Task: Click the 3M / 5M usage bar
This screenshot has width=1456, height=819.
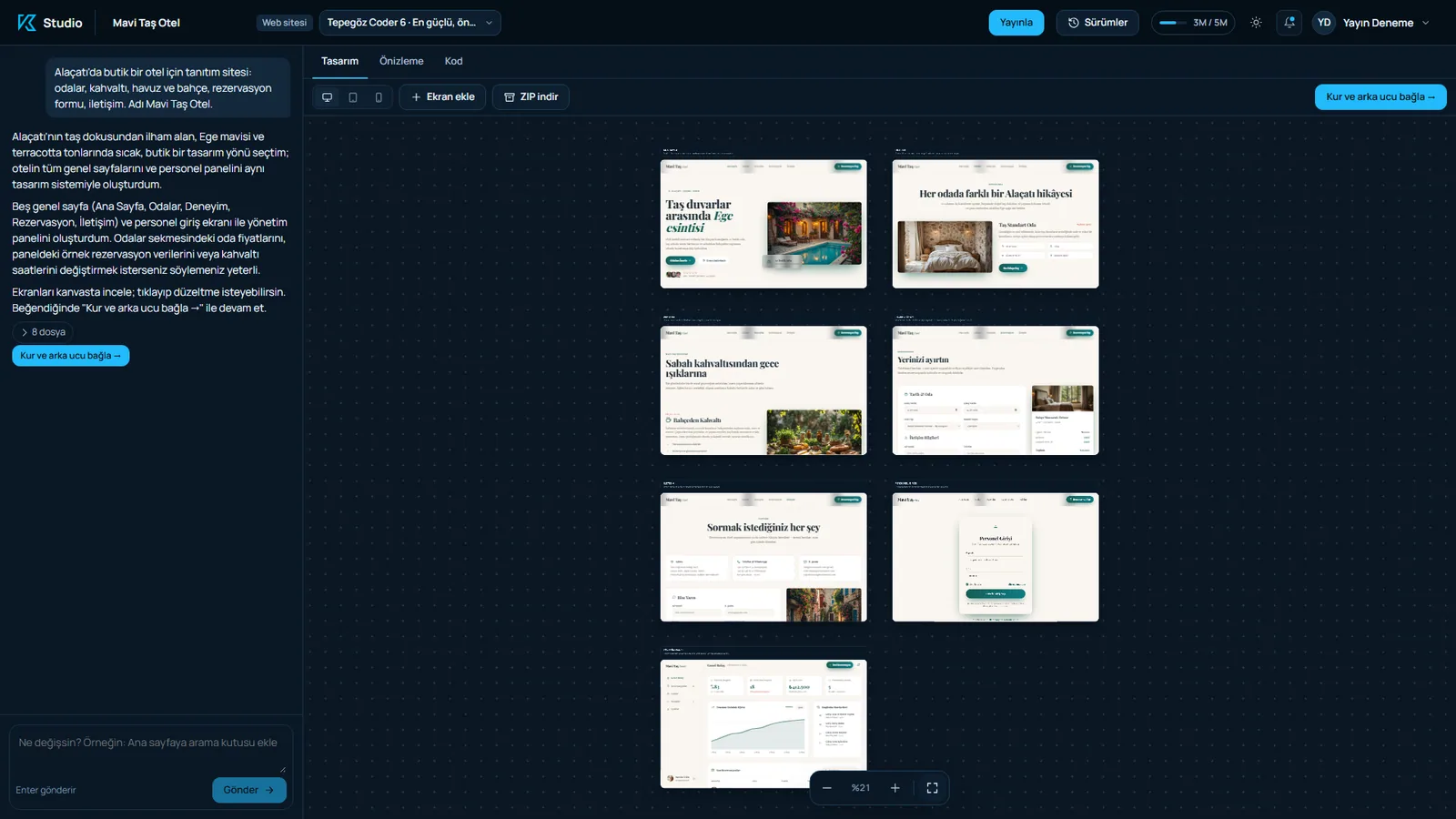Action: coord(1193,23)
